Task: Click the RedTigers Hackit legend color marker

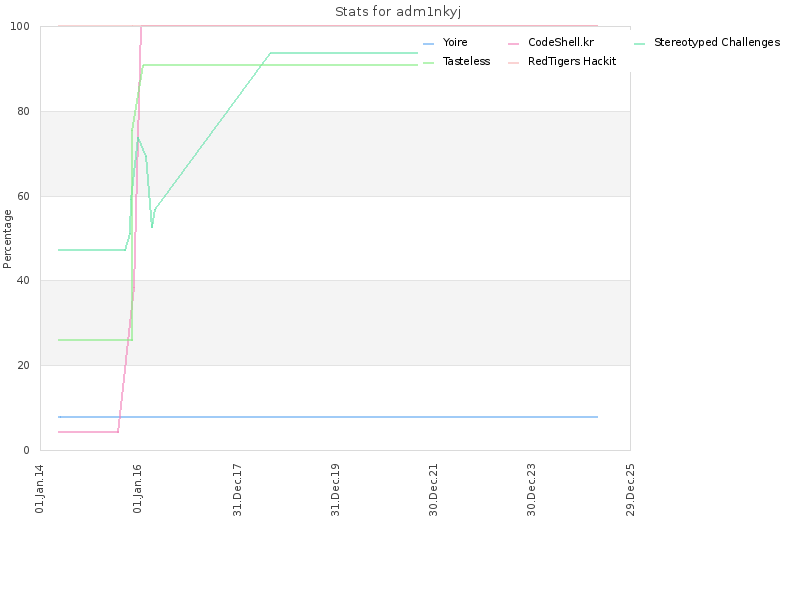Action: (x=513, y=63)
